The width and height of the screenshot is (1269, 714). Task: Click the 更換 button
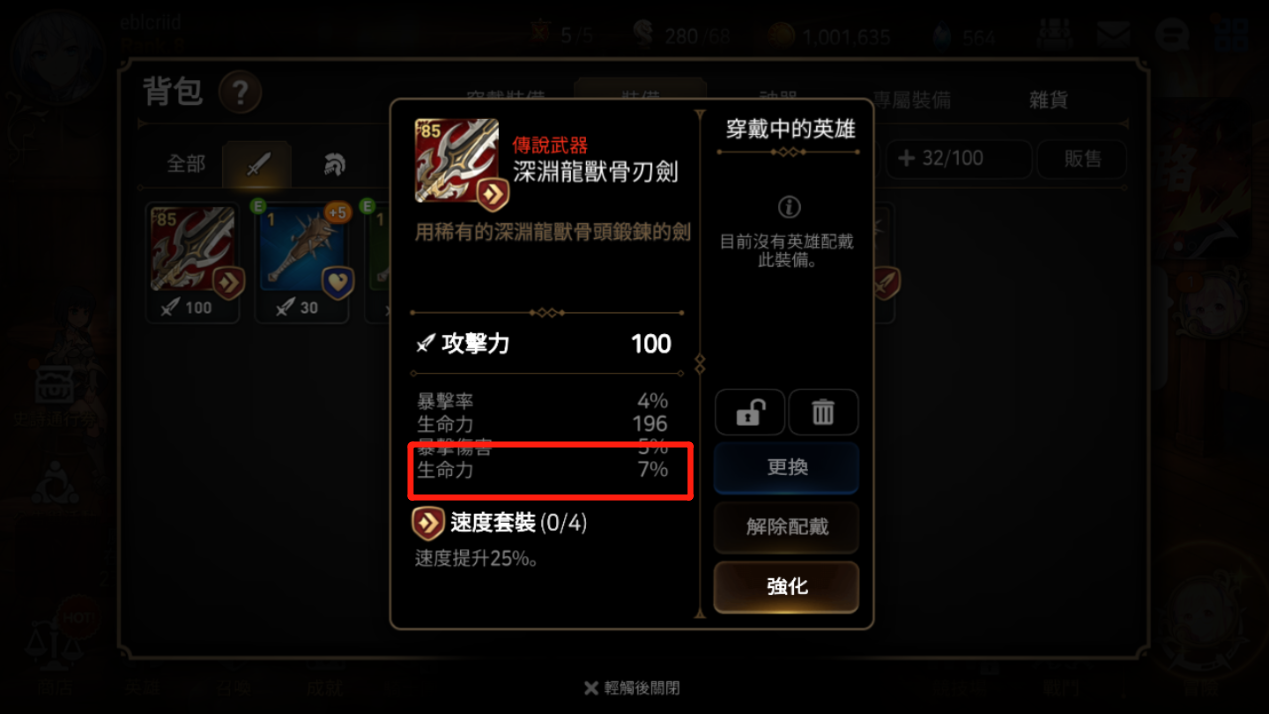[786, 468]
